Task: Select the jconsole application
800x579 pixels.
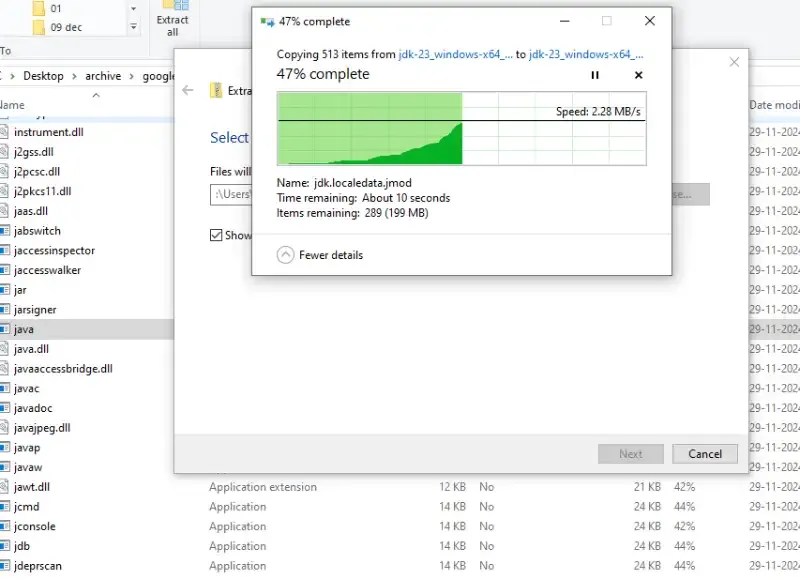Action: click(x=34, y=526)
